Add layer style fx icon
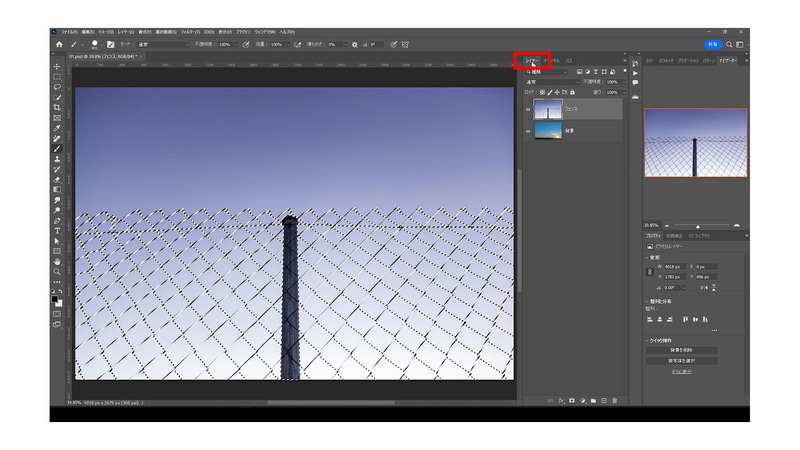 coord(561,401)
